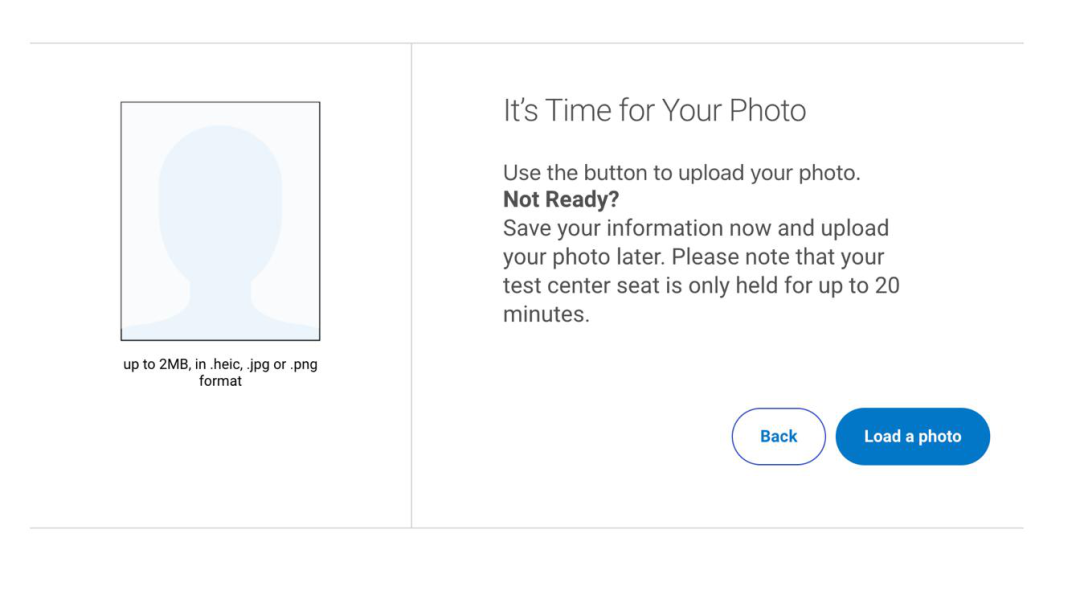
Task: Go back using the Back button
Action: tap(778, 436)
